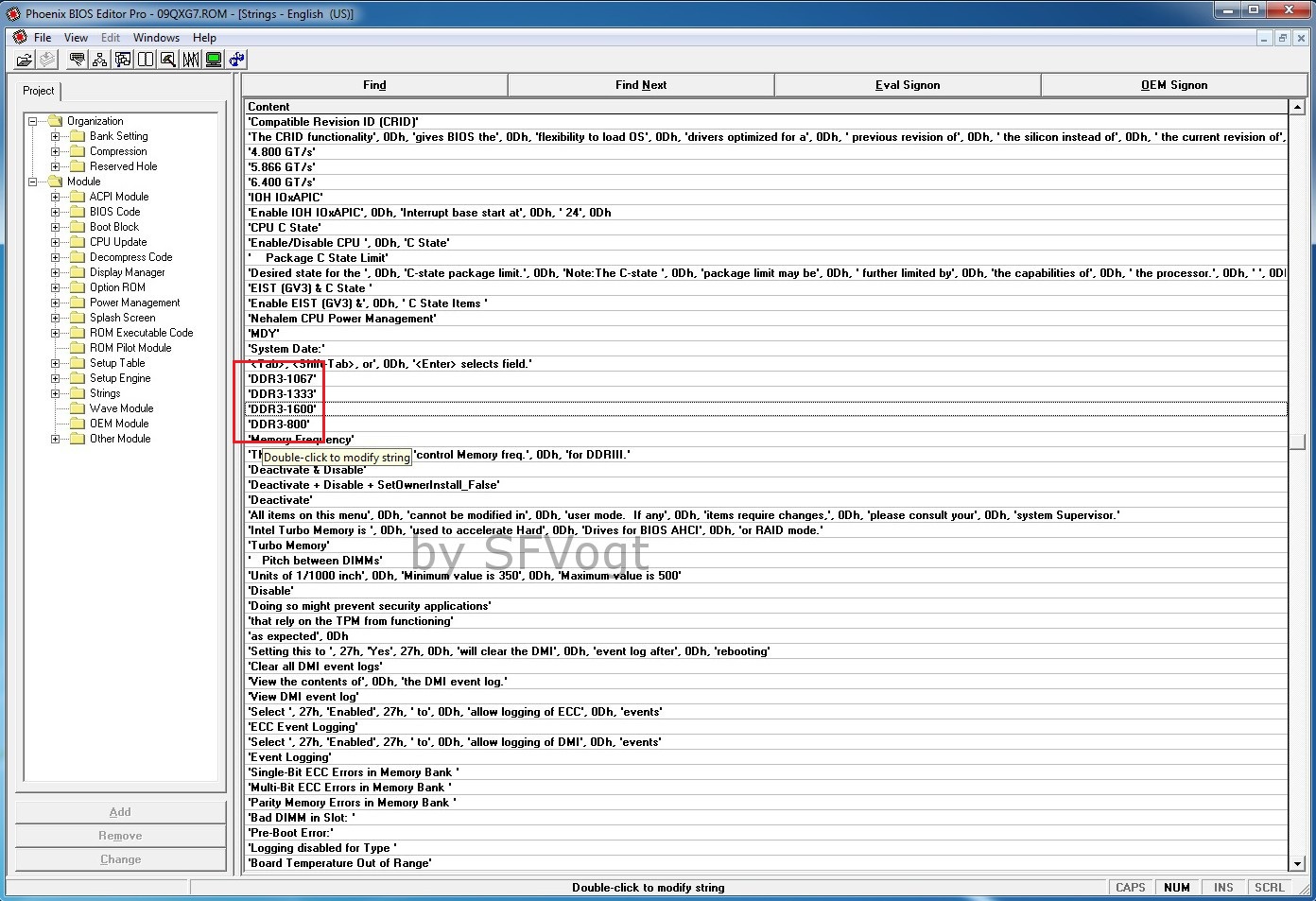The image size is (1316, 901).
Task: Click the waveform toolbar icon
Action: pos(191,60)
